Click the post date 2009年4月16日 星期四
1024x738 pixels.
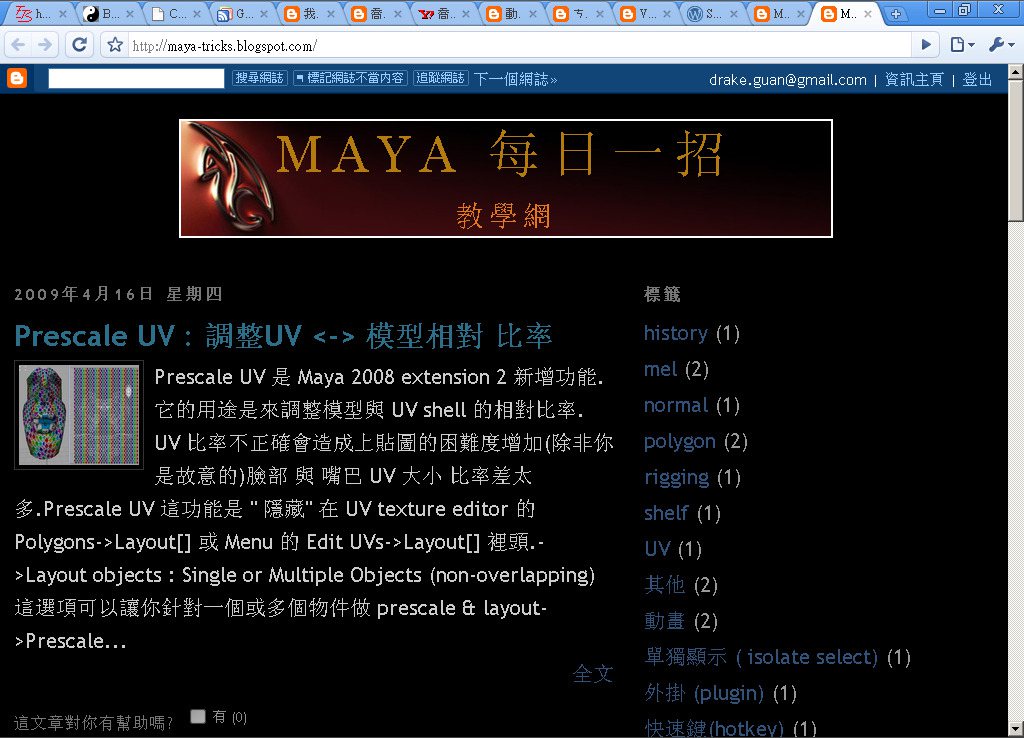[118, 294]
